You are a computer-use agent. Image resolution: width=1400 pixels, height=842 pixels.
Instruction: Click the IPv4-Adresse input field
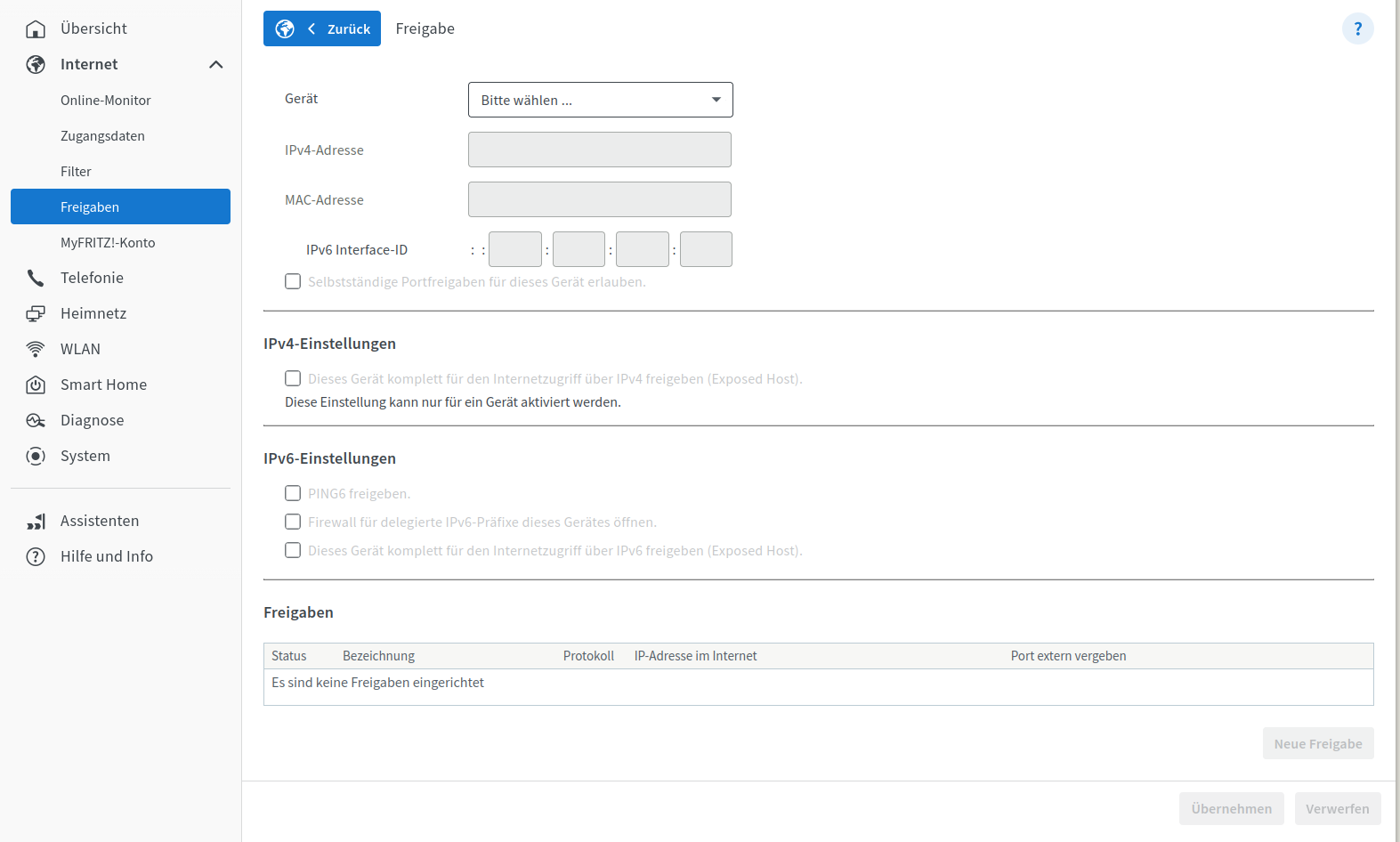600,150
